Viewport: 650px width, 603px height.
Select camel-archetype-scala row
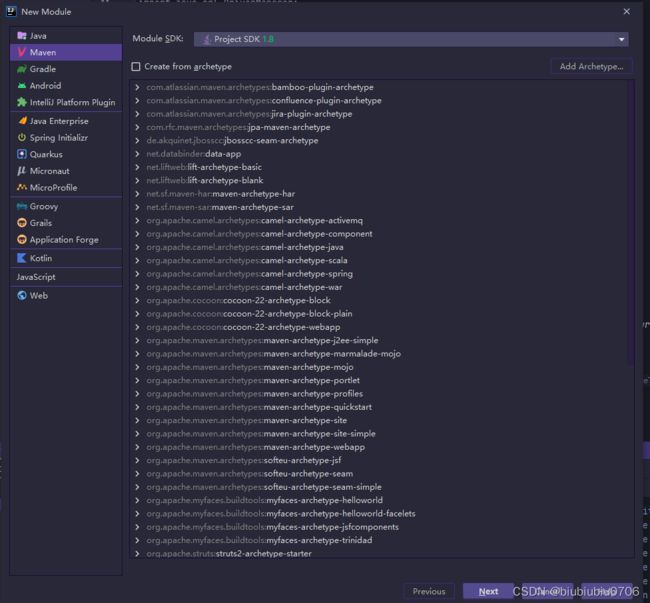click(382, 260)
